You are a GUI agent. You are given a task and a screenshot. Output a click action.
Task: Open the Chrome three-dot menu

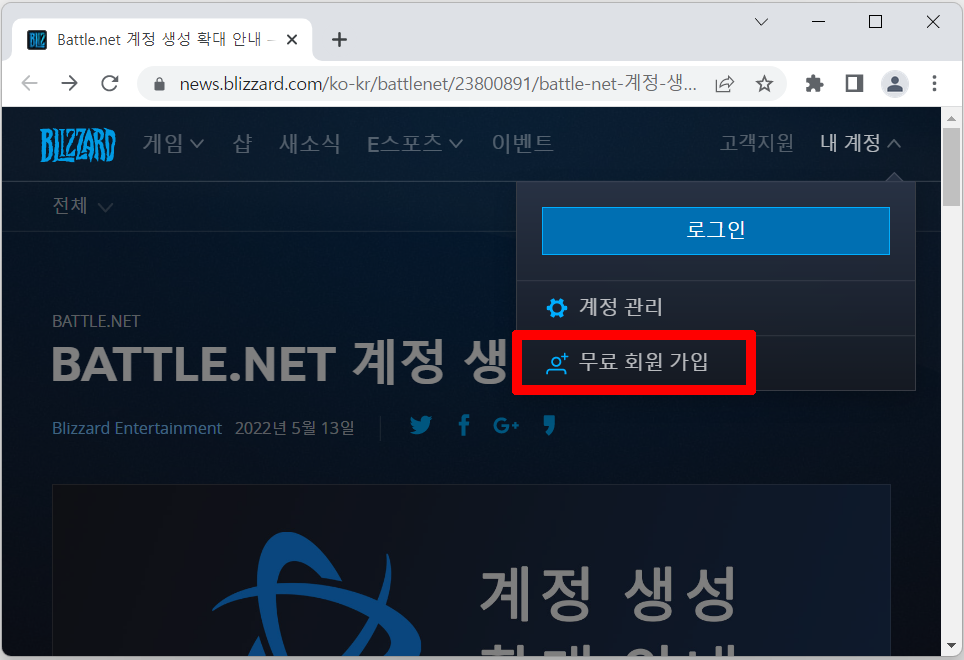[x=934, y=84]
